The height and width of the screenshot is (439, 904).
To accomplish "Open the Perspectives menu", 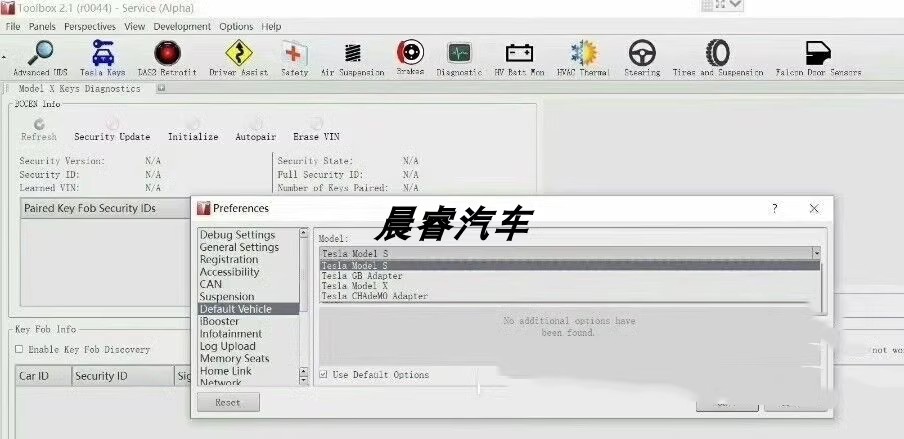I will (x=90, y=27).
